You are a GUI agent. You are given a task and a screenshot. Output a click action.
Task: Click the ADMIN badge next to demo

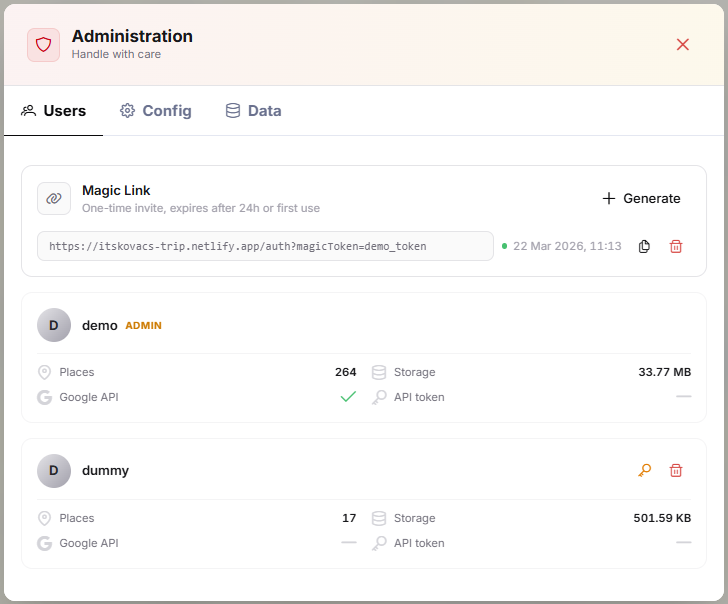point(143,326)
